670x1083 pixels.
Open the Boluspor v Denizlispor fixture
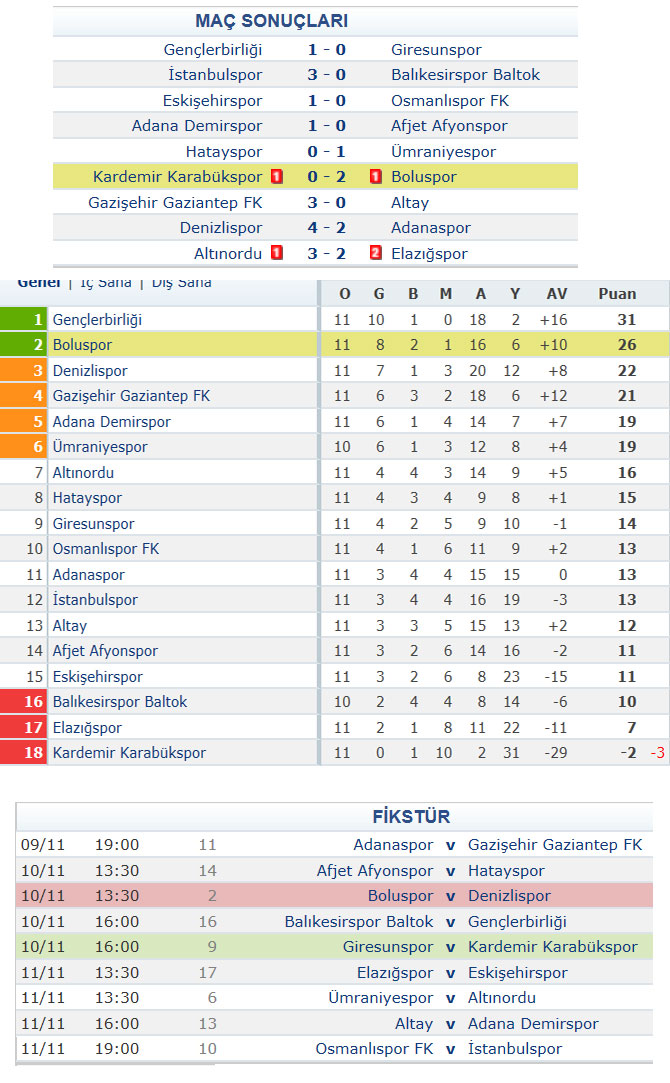(x=334, y=896)
